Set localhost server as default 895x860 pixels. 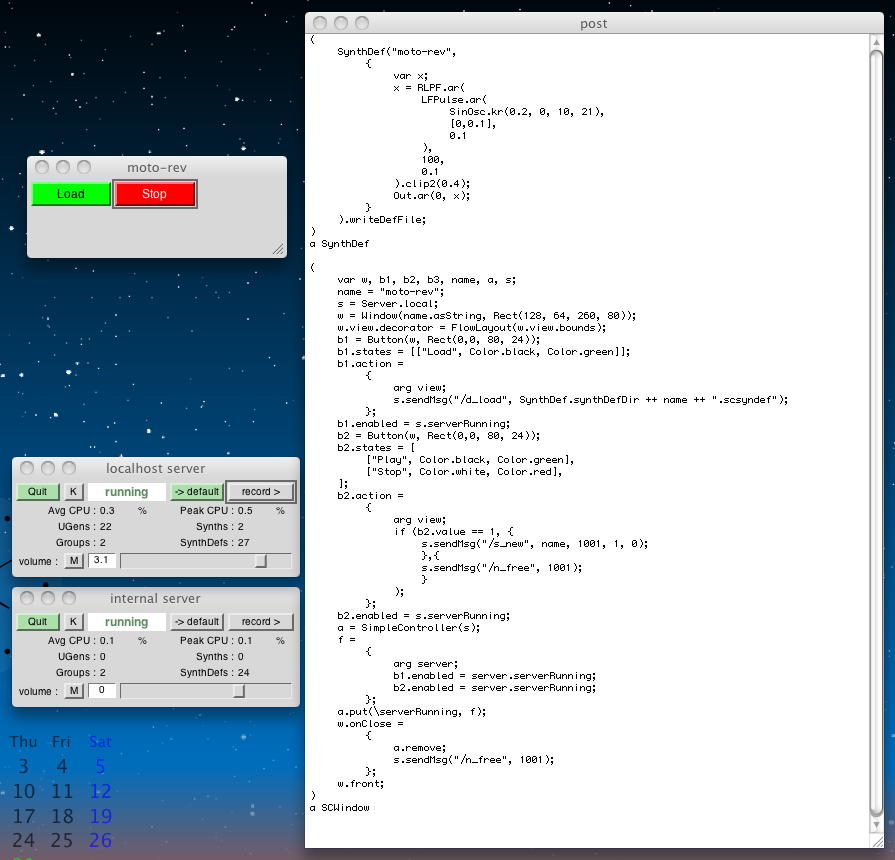point(195,492)
